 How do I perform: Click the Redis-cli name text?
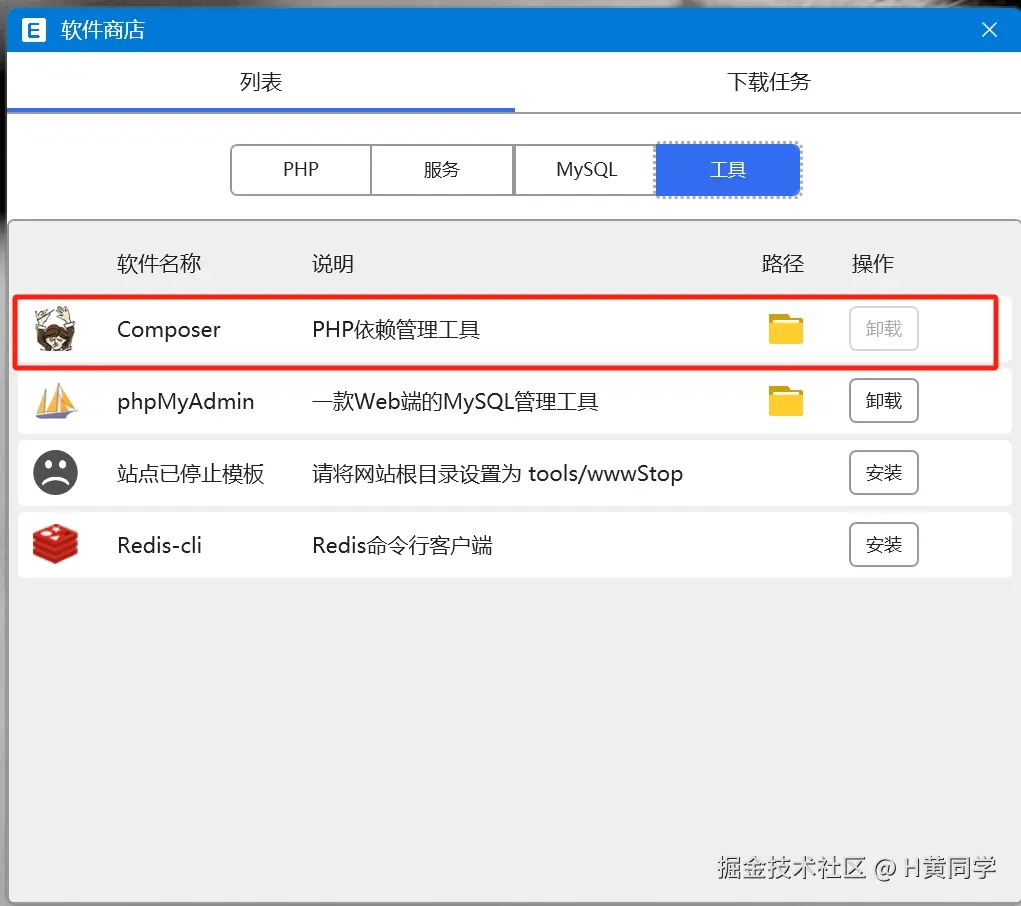click(160, 545)
